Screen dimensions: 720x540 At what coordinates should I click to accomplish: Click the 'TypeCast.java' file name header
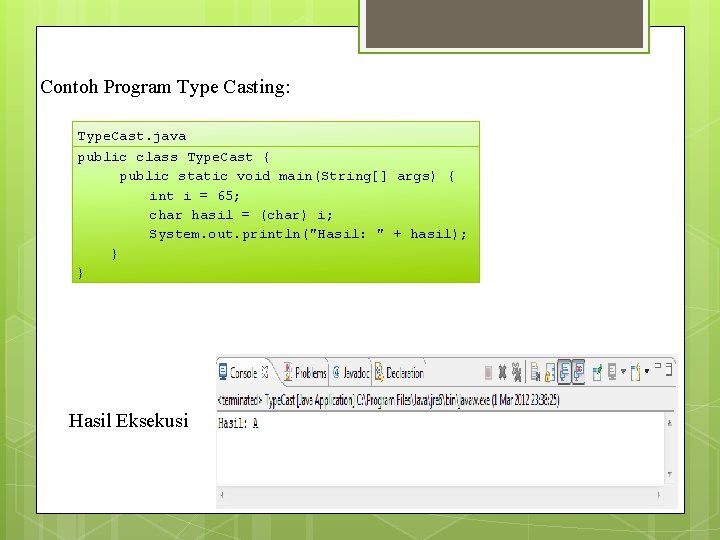(132, 136)
